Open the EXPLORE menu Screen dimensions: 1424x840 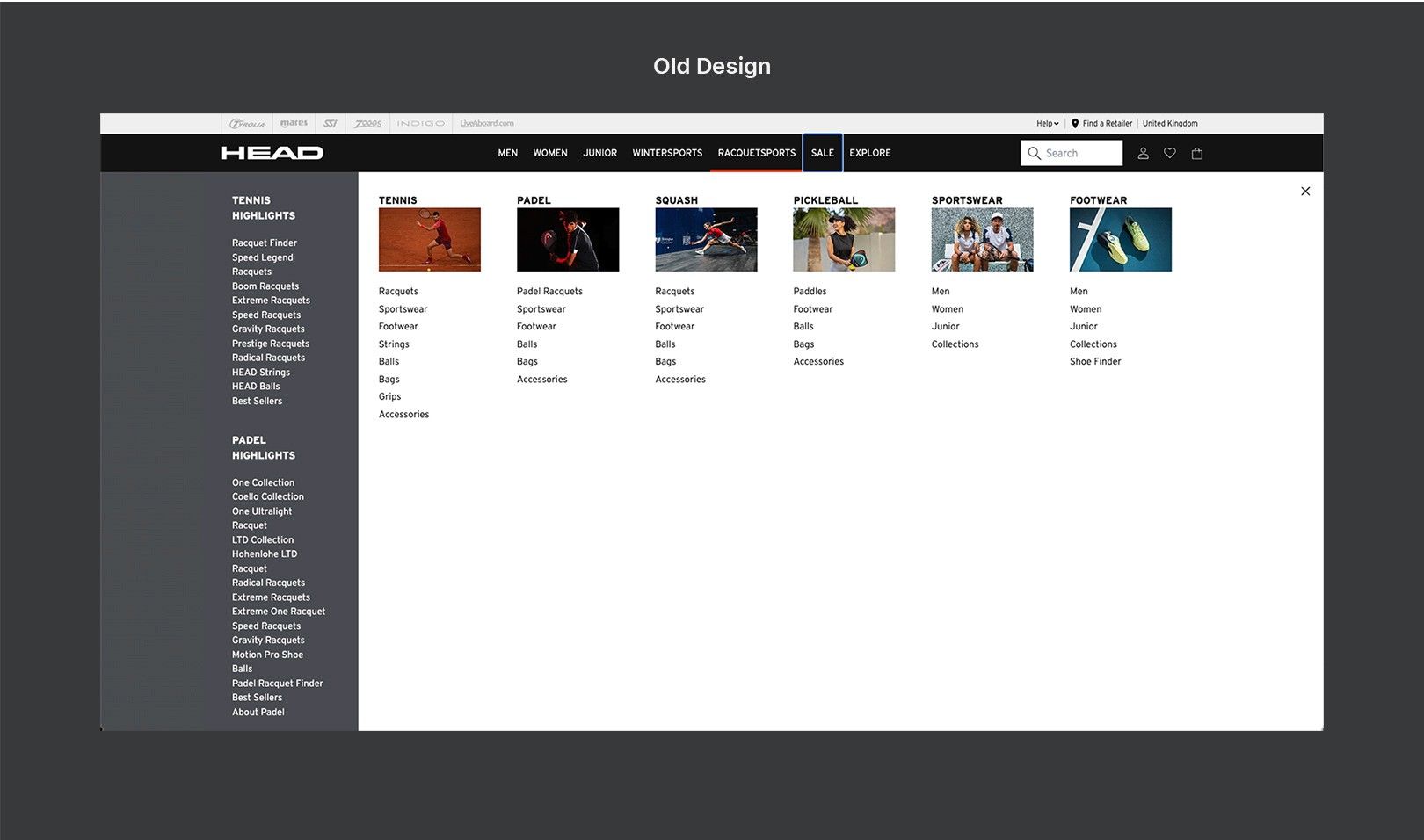click(870, 153)
